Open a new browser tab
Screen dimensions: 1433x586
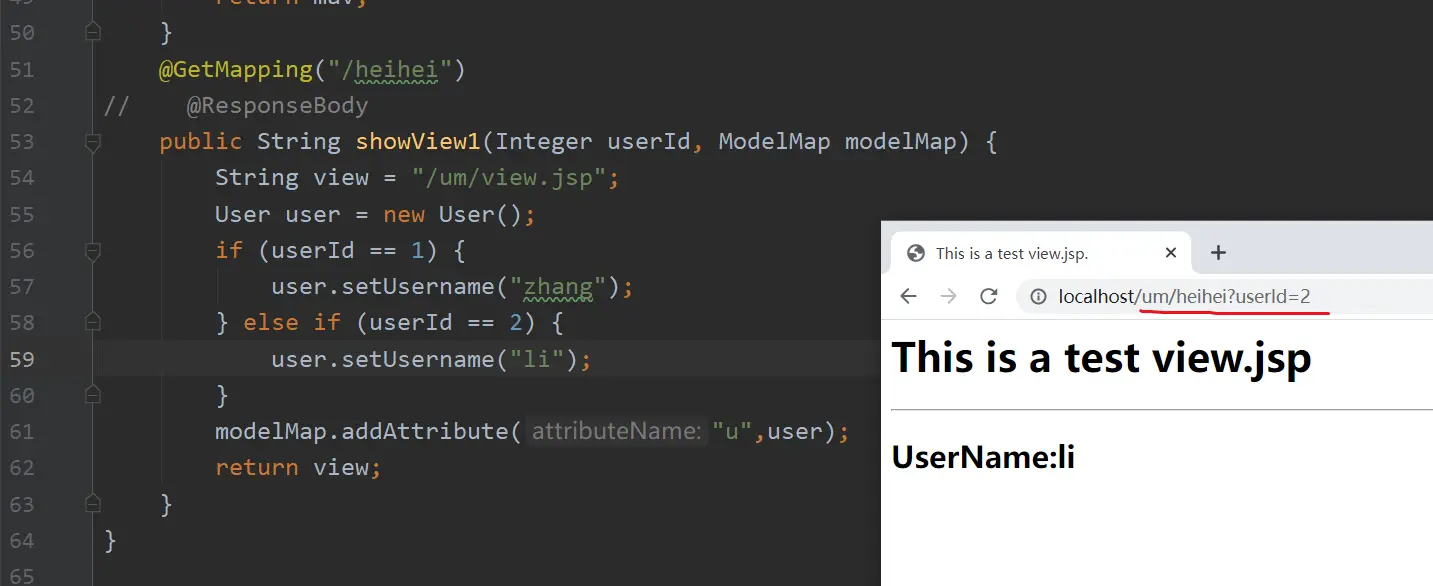1217,253
